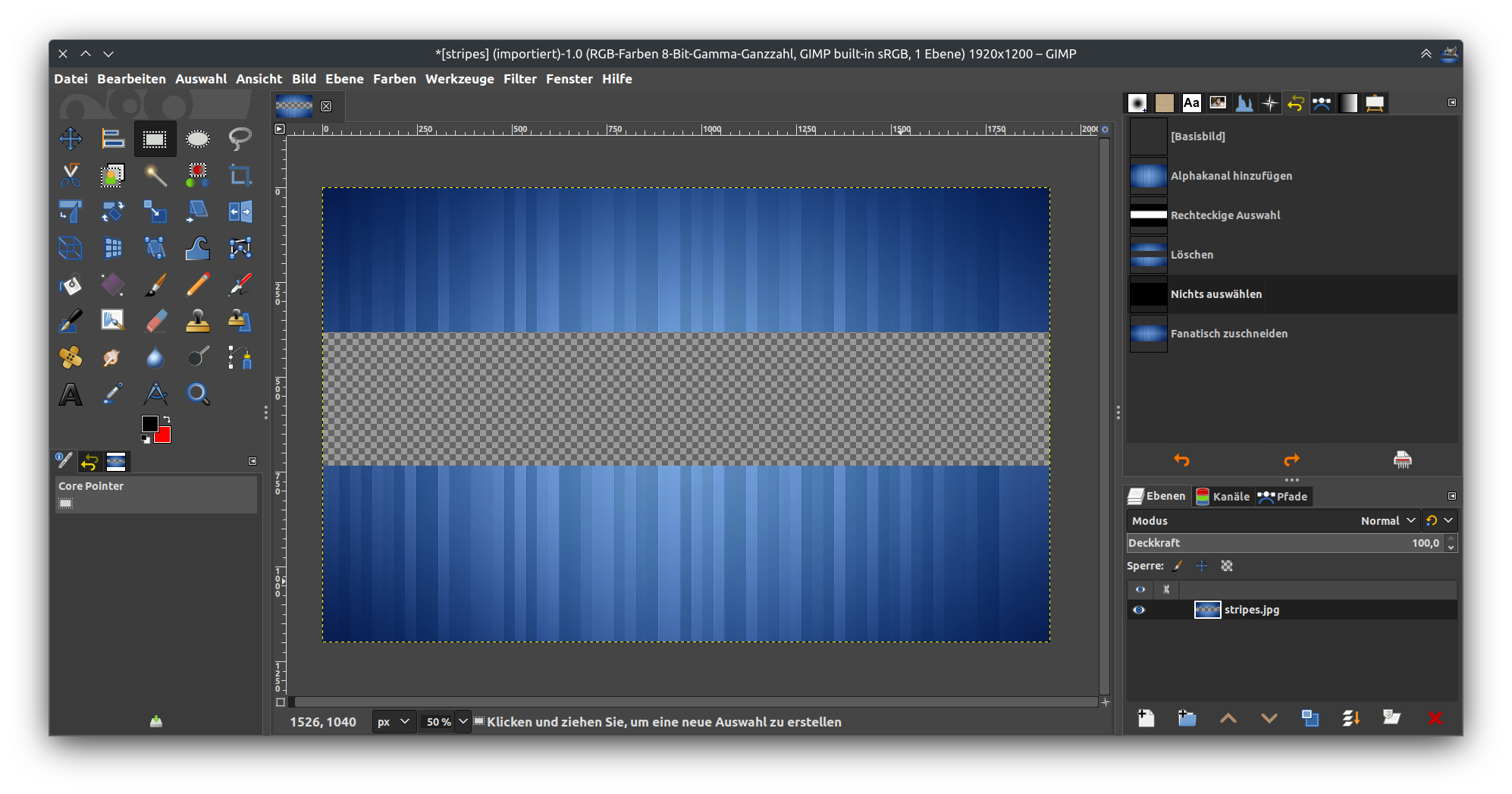The width and height of the screenshot is (1512, 794).
Task: Select the Move tool
Action: point(71,139)
